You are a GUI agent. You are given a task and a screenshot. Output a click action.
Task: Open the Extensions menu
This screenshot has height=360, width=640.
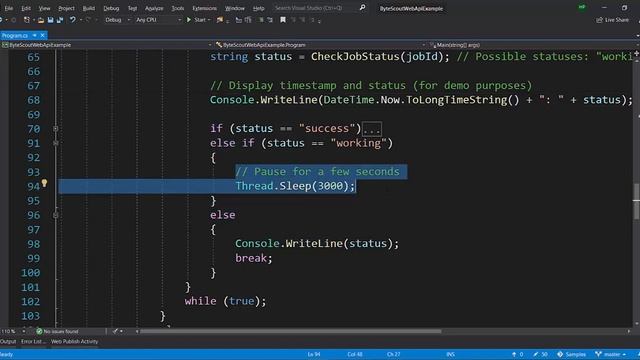[x=204, y=8]
